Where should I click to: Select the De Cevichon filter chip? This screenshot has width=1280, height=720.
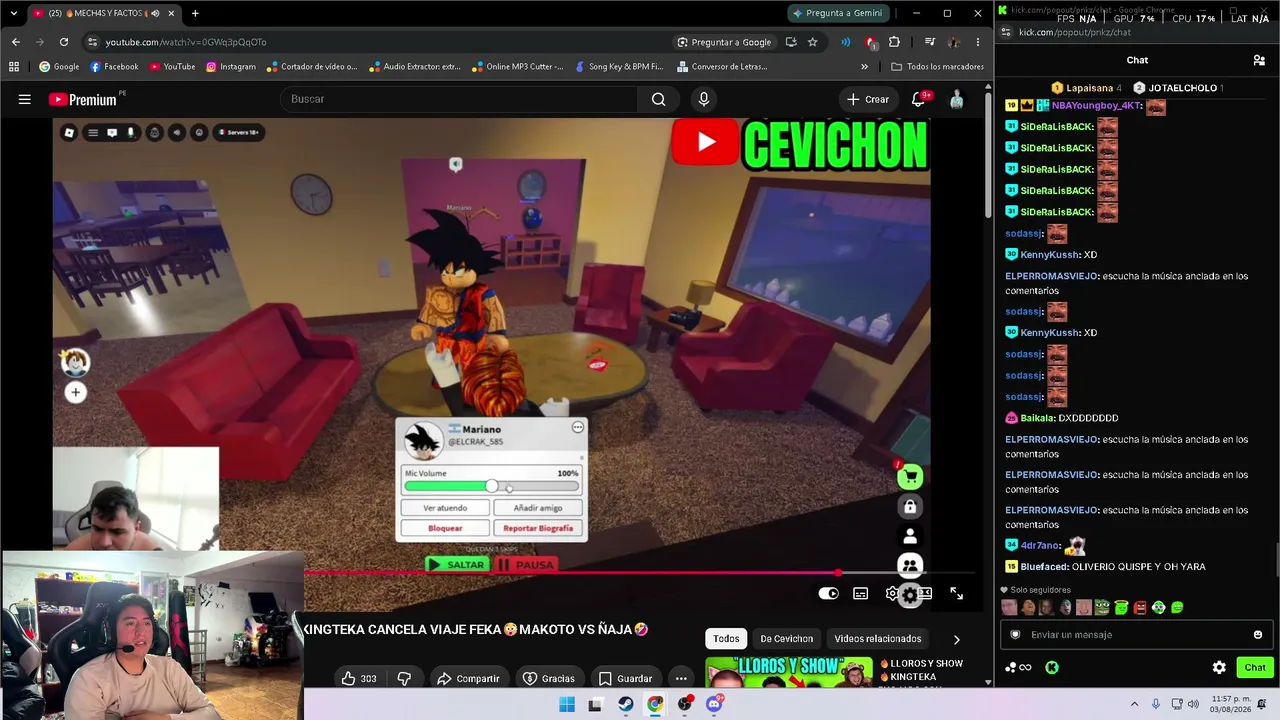click(787, 638)
